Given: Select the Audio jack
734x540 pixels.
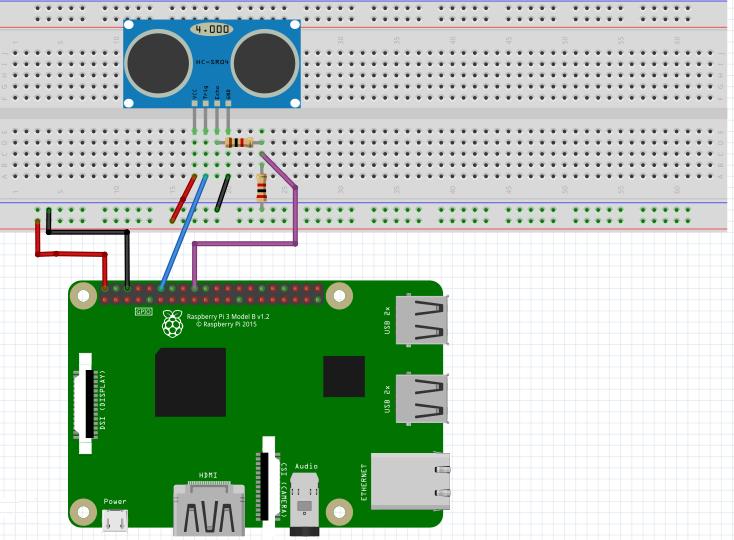Looking at the screenshot, I should pyautogui.click(x=305, y=504).
